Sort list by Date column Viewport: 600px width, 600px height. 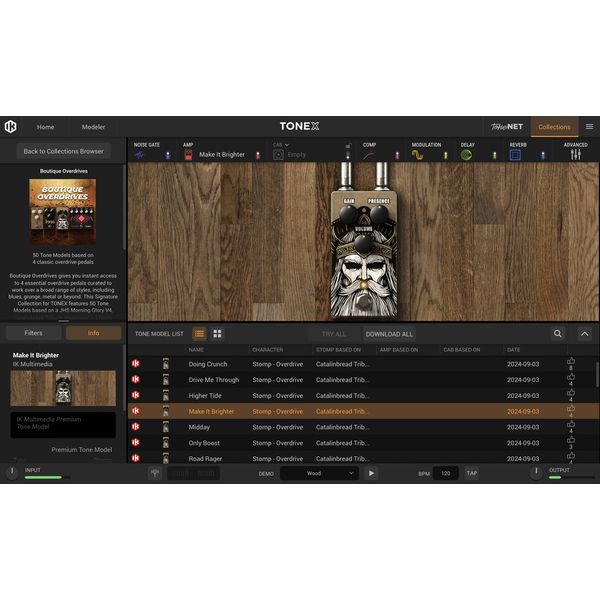[514, 350]
